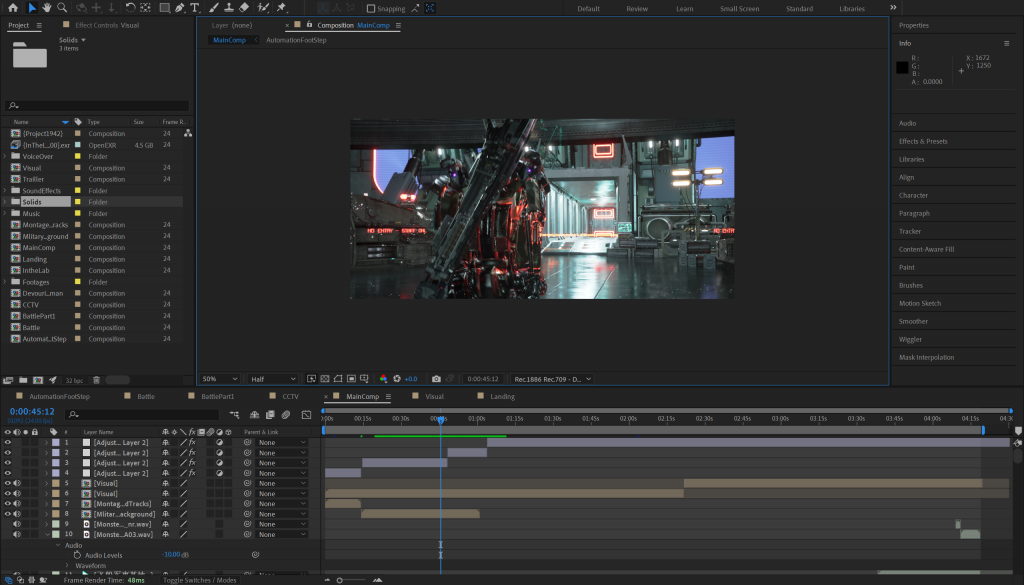Collapse layer 10 properties twirl arrow

click(46, 535)
